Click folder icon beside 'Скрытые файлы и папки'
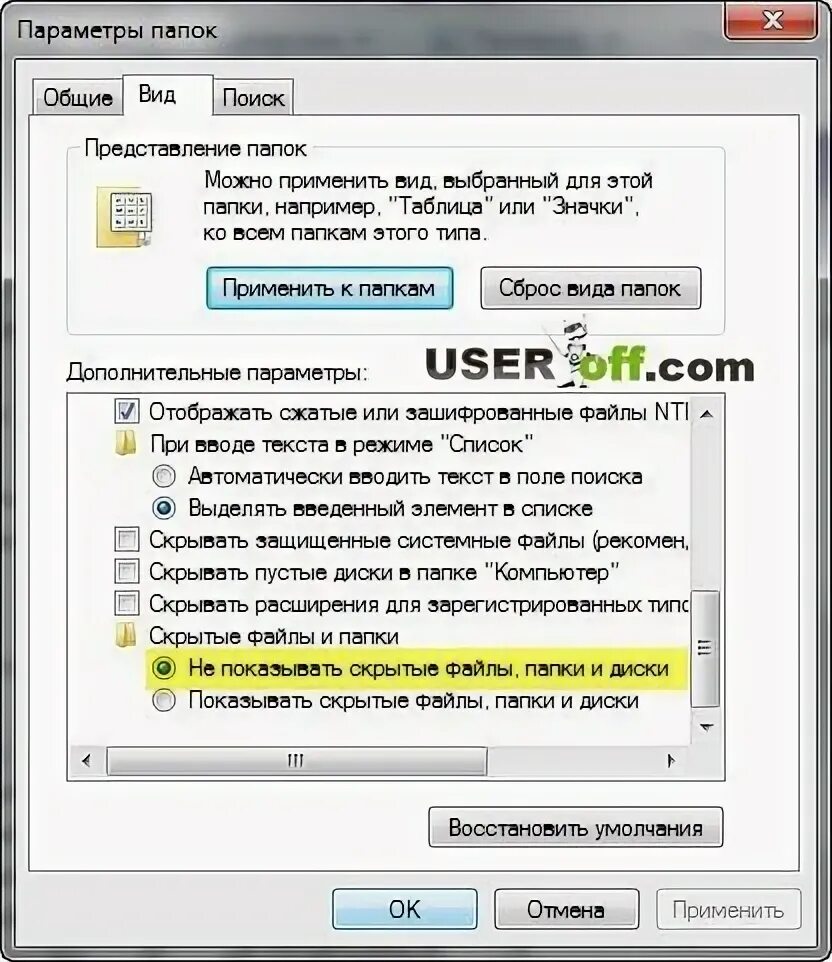 pos(126,636)
